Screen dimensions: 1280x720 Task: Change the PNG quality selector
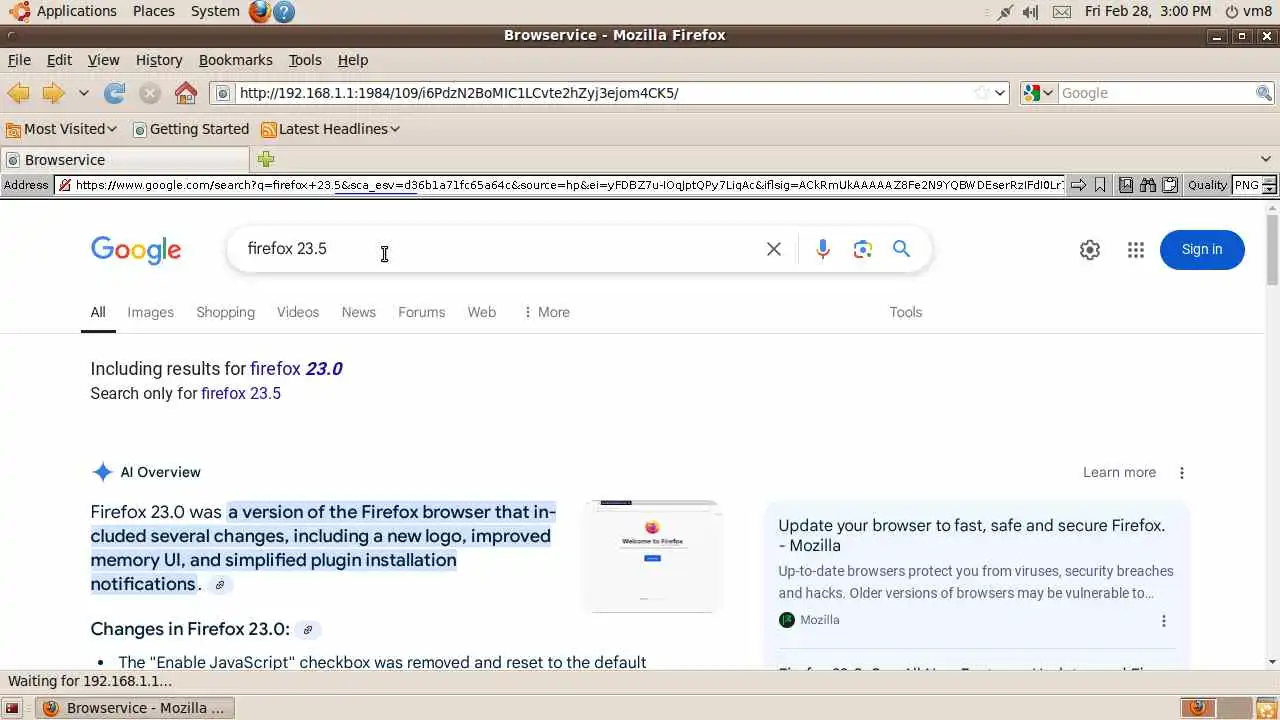pyautogui.click(x=1254, y=185)
